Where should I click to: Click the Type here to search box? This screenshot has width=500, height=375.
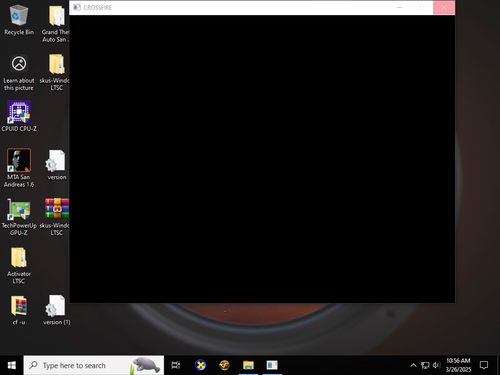pos(94,365)
